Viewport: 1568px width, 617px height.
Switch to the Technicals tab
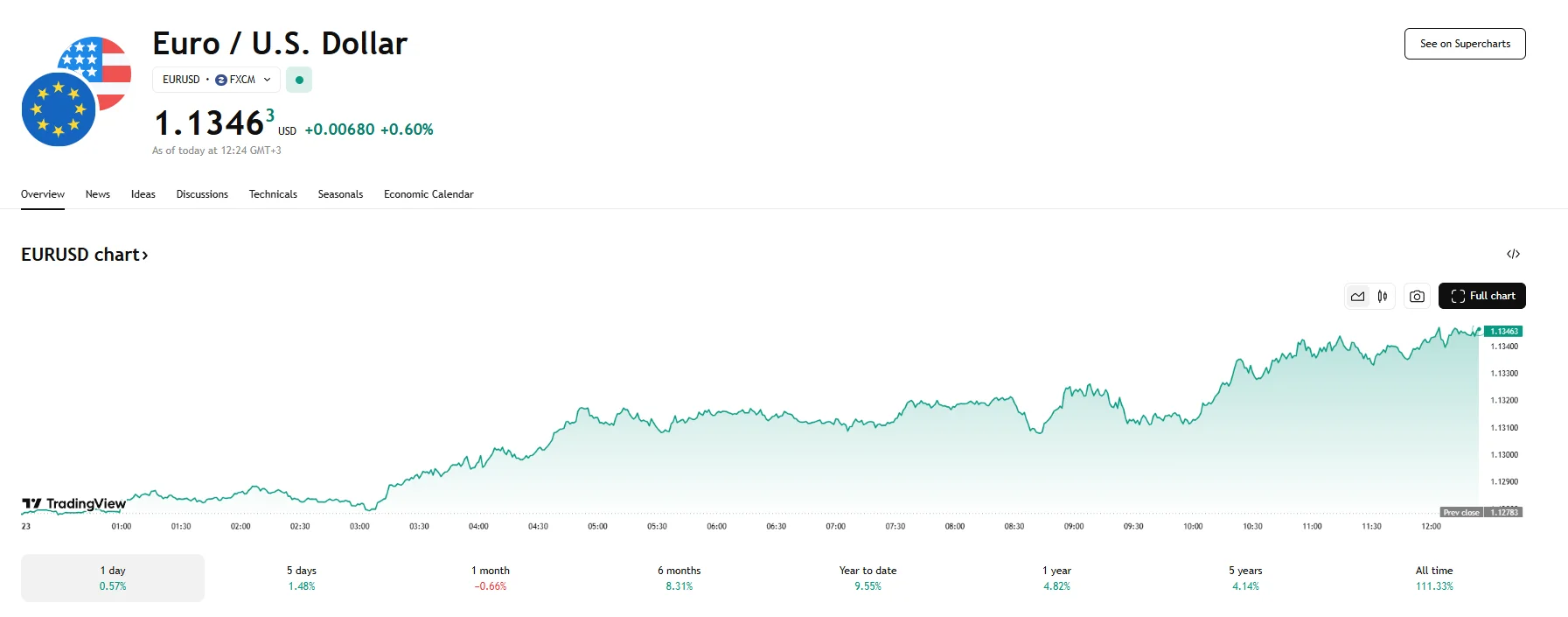coord(273,194)
